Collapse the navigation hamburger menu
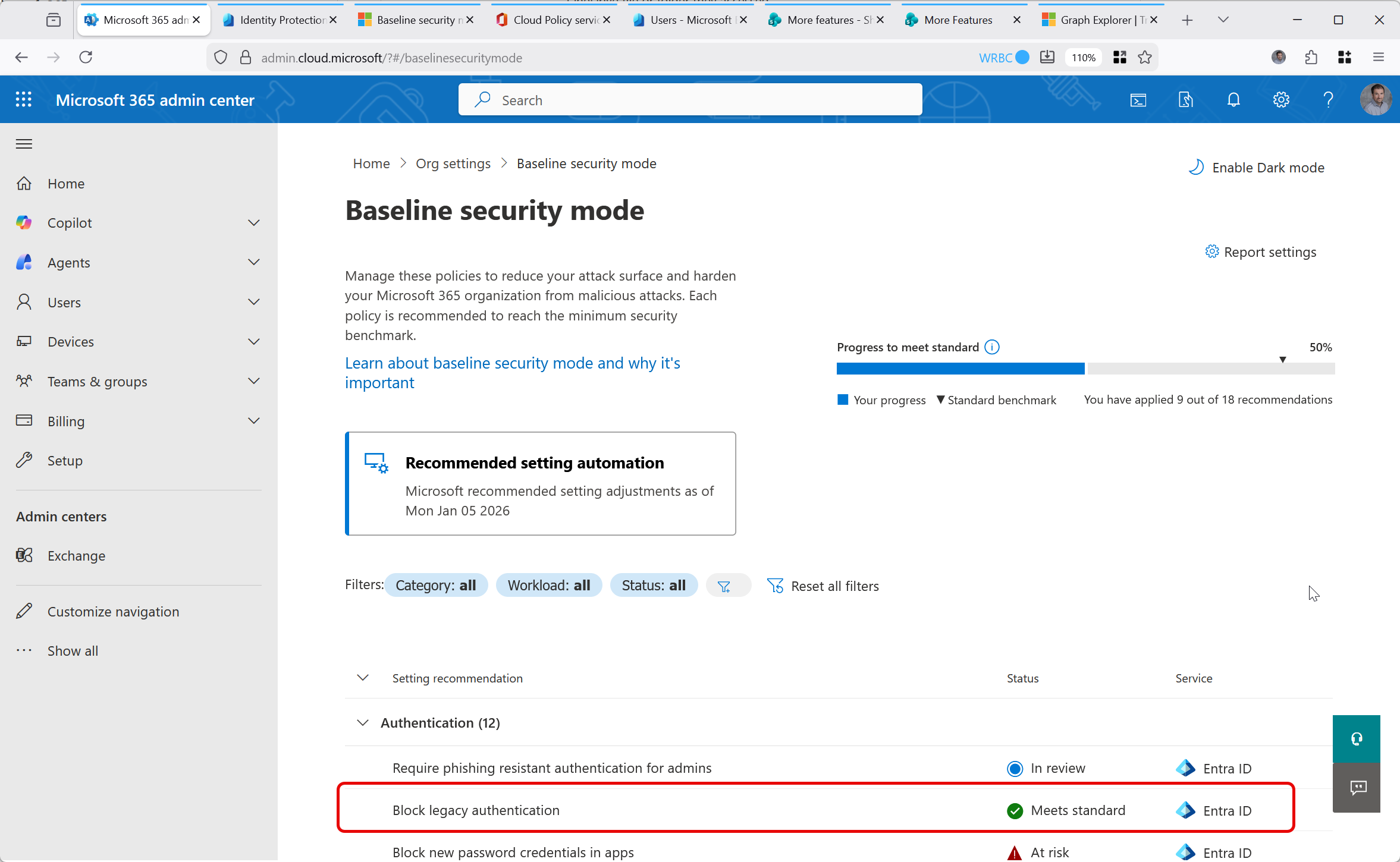This screenshot has height=862, width=1400. pos(24,144)
